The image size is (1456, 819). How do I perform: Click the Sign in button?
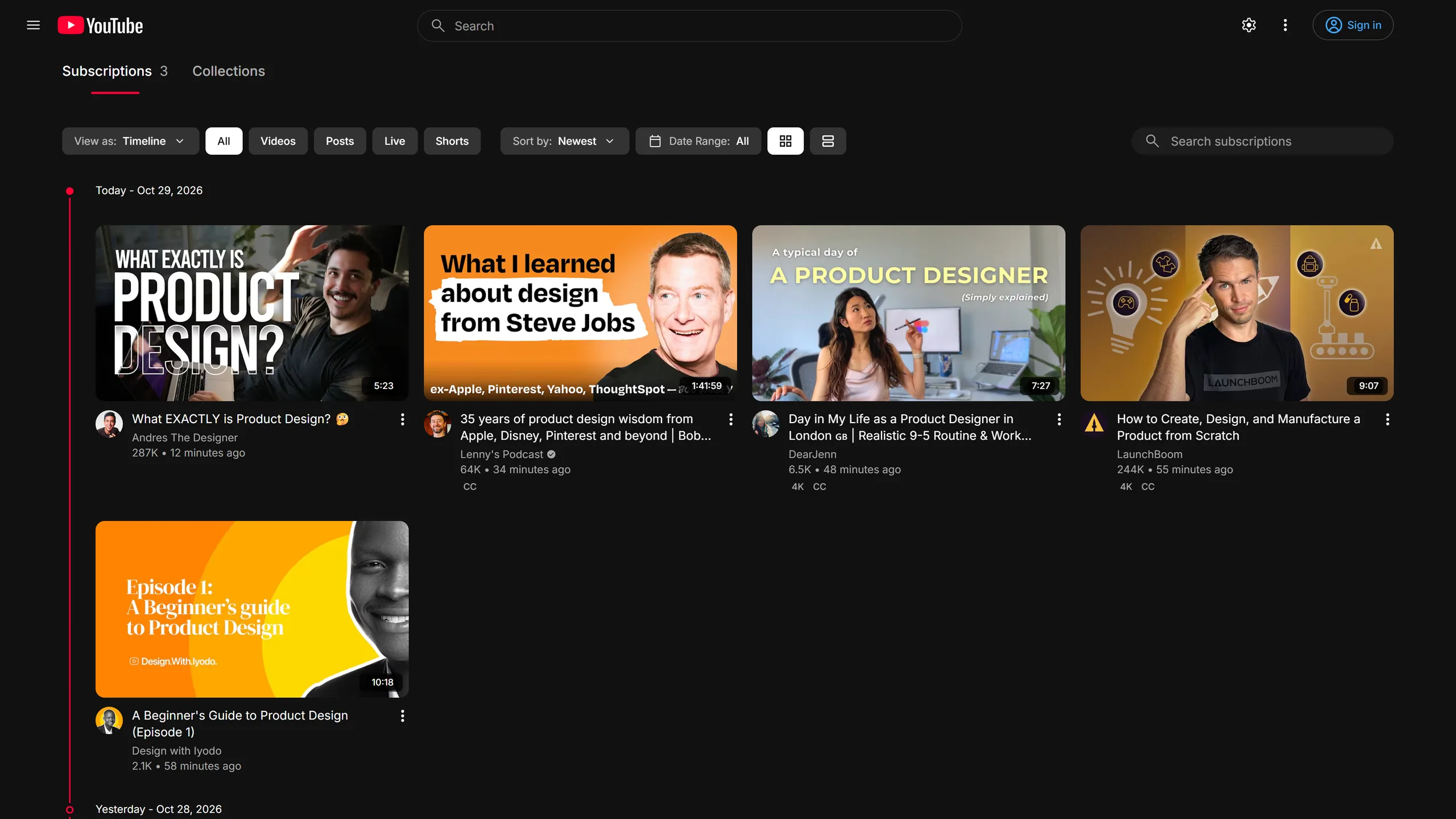[1353, 25]
